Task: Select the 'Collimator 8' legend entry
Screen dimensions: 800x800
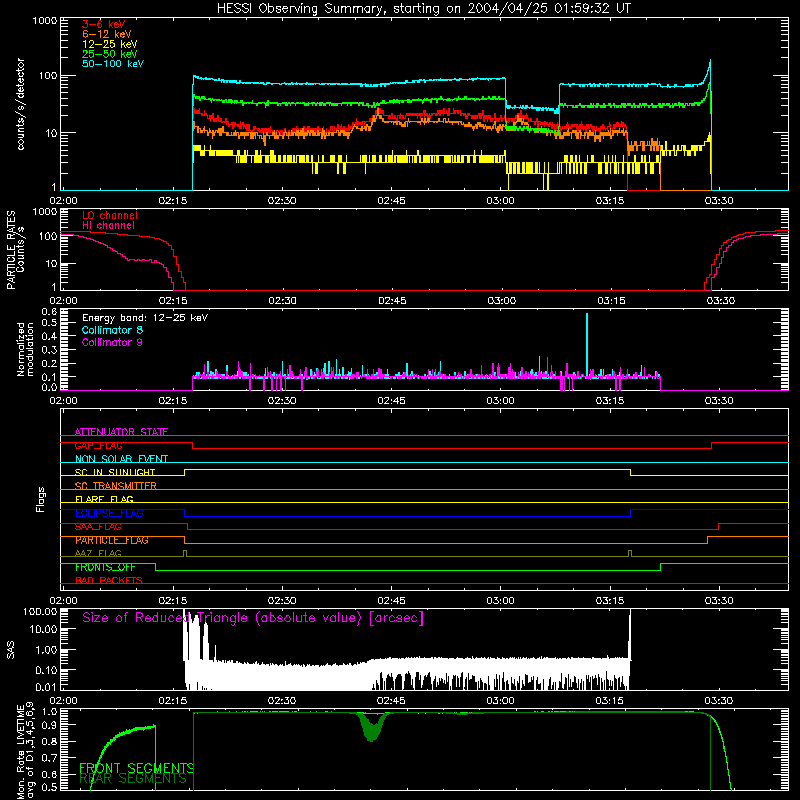Action: click(x=112, y=330)
